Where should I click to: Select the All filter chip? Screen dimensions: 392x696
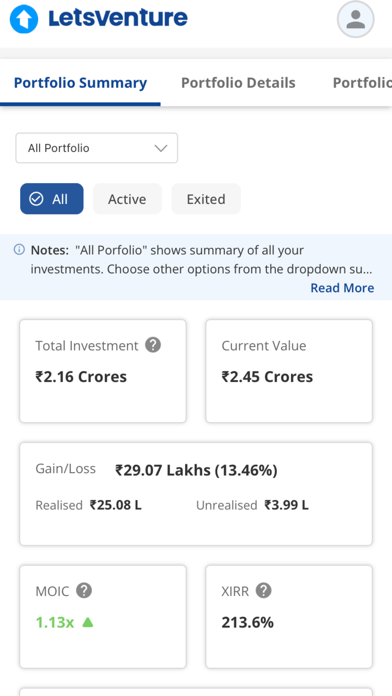(x=51, y=199)
